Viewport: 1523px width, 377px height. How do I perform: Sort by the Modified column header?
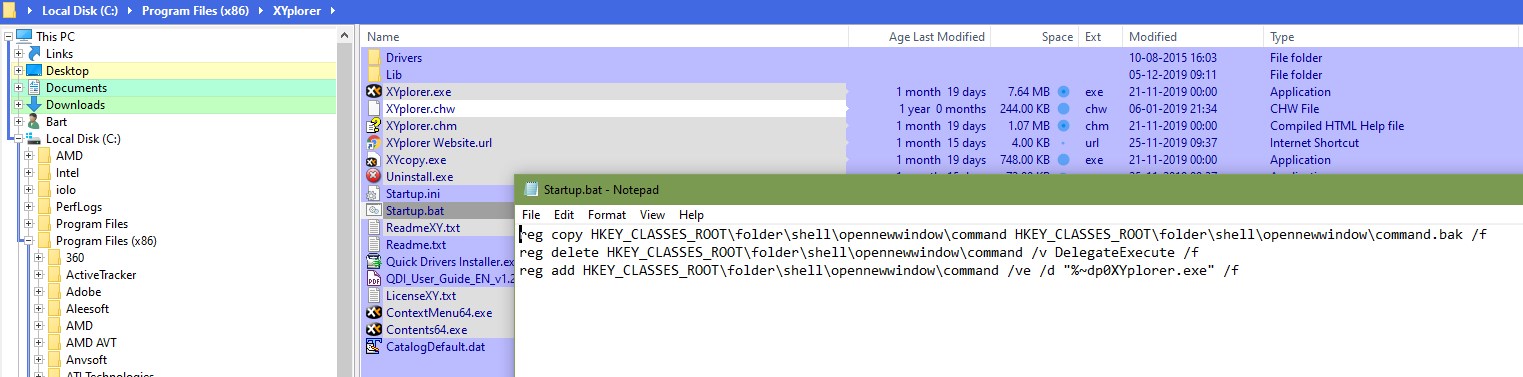tap(1192, 37)
